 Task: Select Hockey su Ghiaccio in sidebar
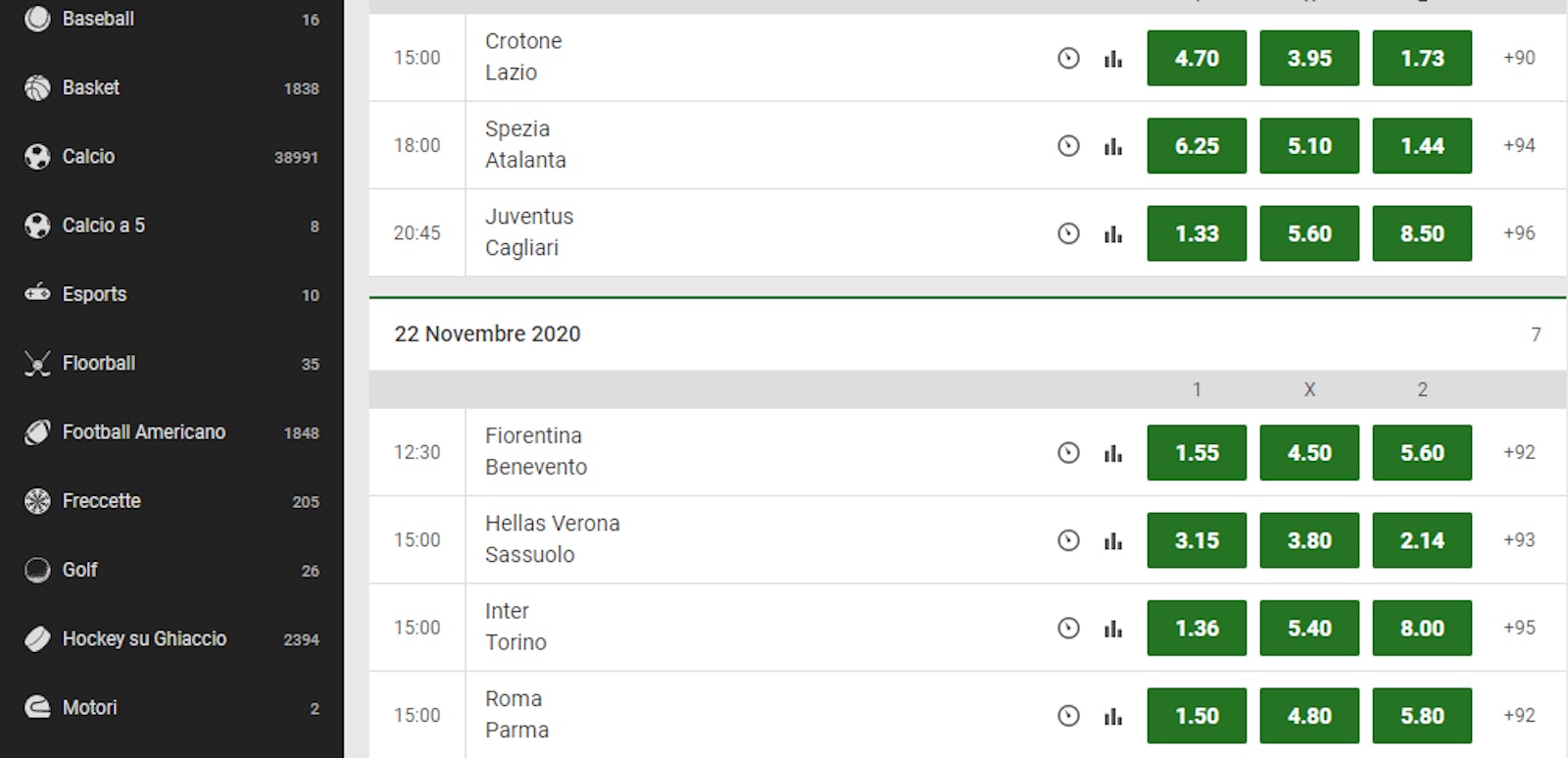point(144,638)
